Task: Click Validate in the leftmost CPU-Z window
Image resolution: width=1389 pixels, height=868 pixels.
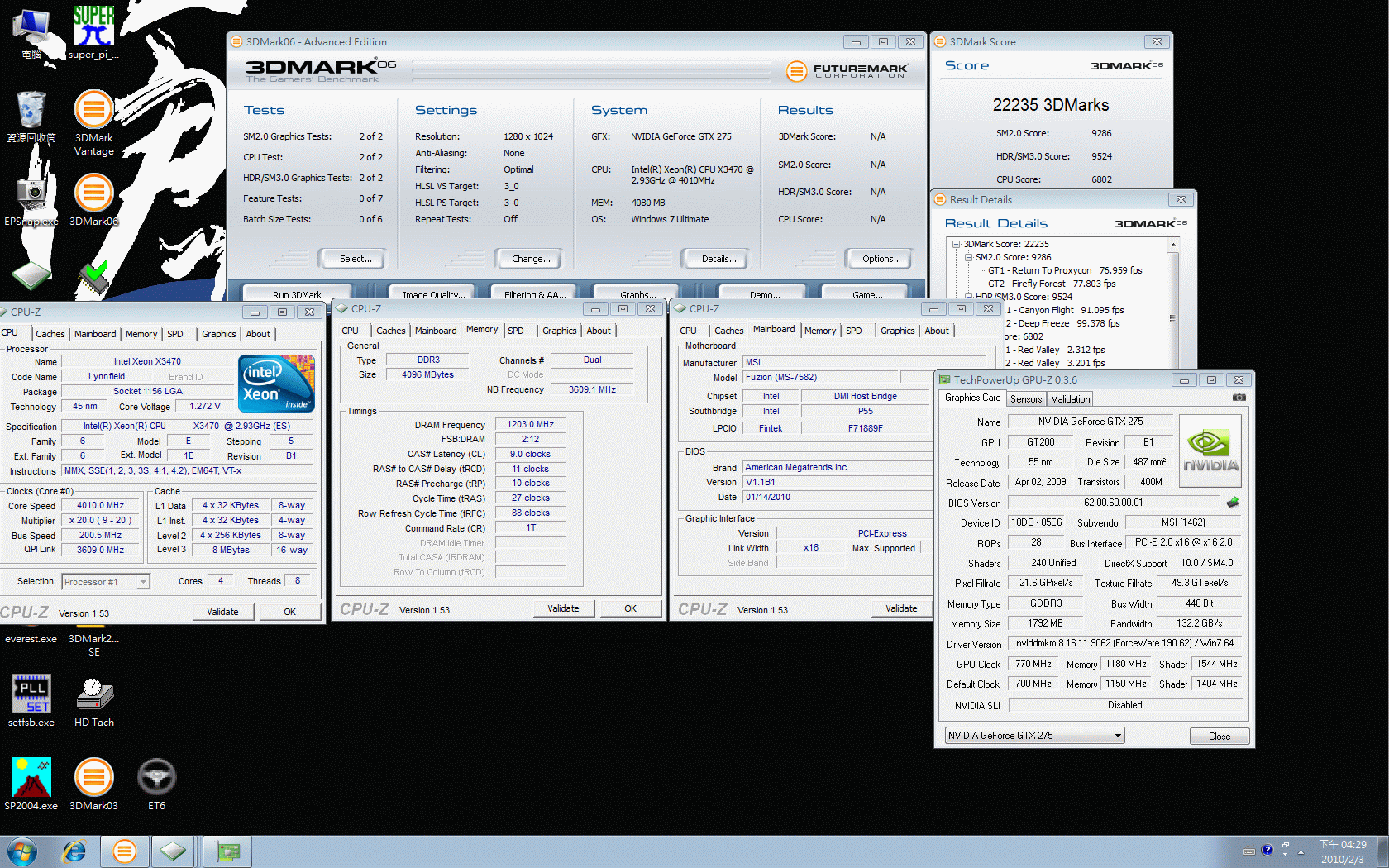Action: tap(222, 612)
